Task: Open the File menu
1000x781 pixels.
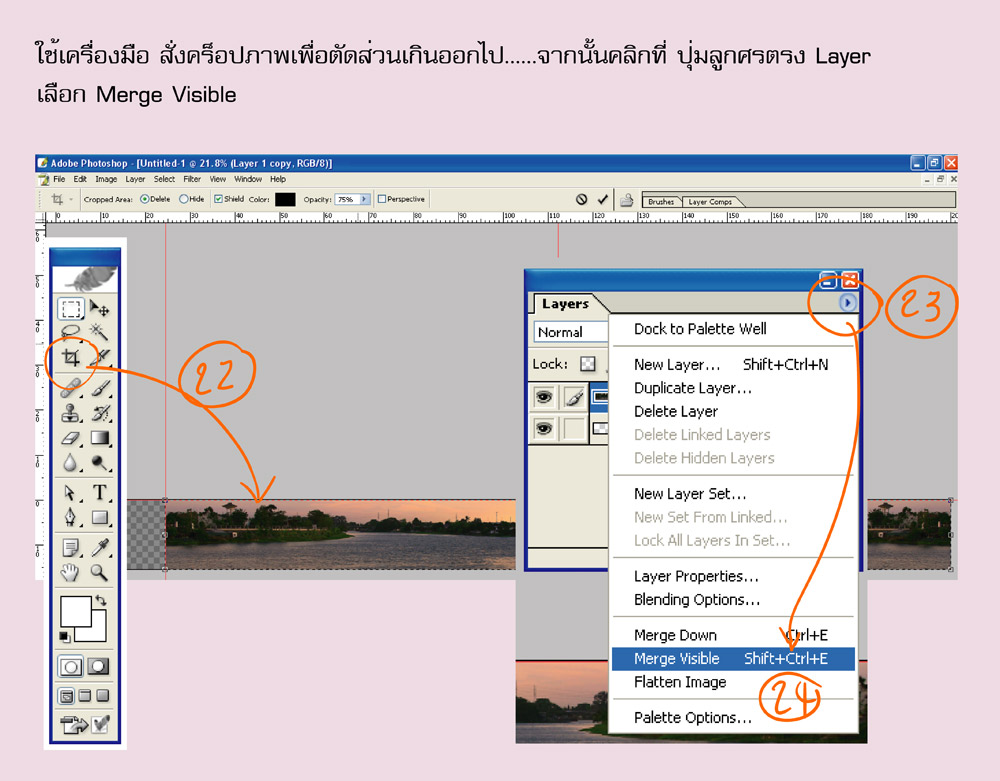Action: click(59, 179)
